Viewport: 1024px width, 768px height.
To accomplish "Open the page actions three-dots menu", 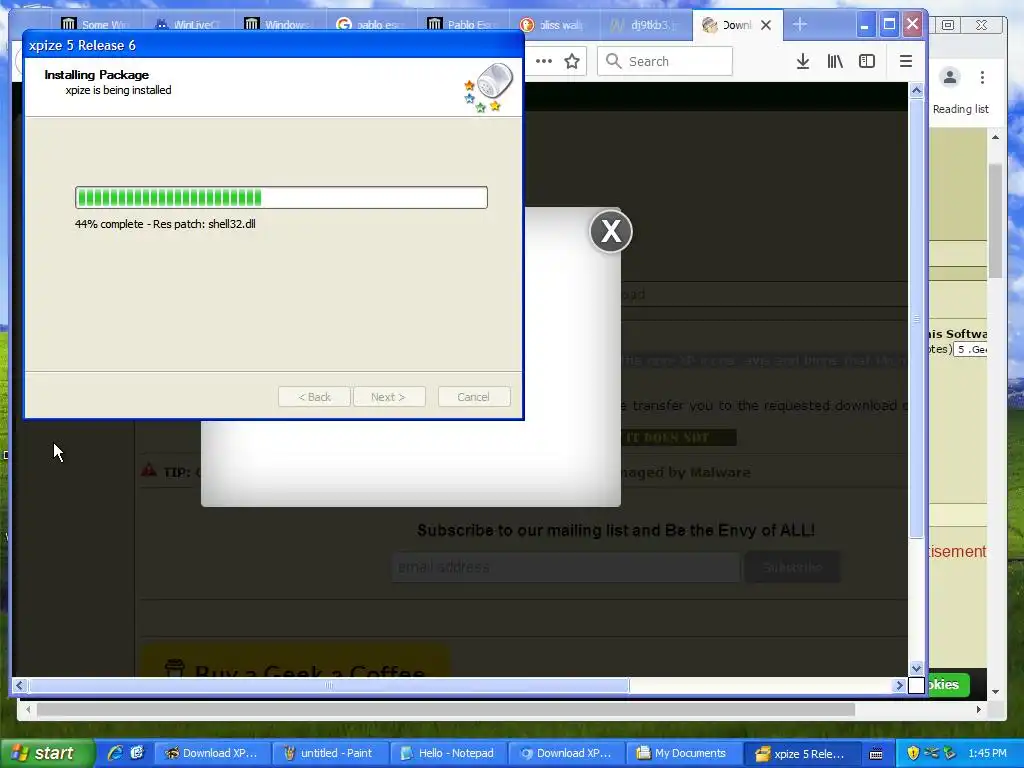I will coord(543,61).
